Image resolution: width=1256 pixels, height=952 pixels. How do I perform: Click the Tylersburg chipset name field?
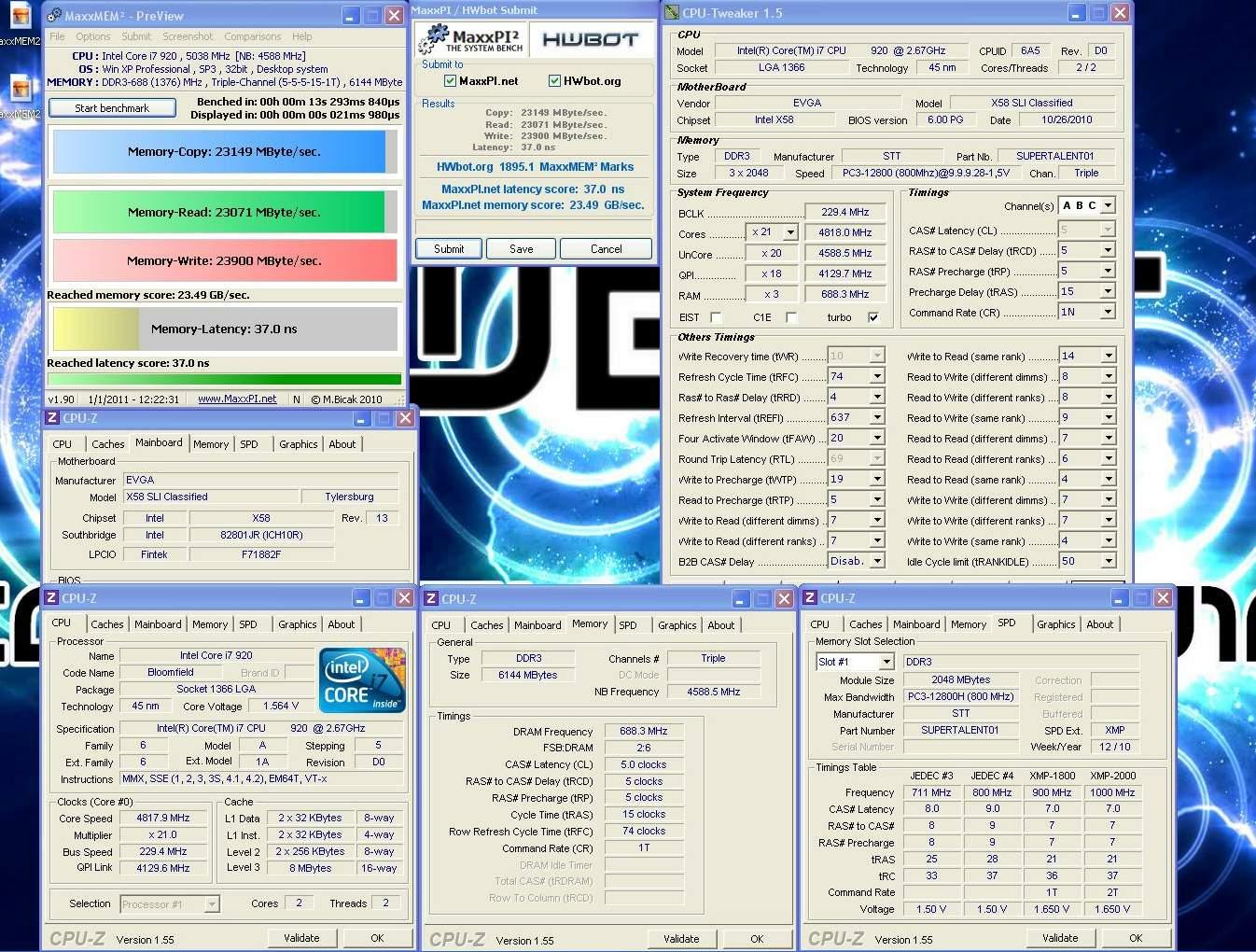pos(349,497)
